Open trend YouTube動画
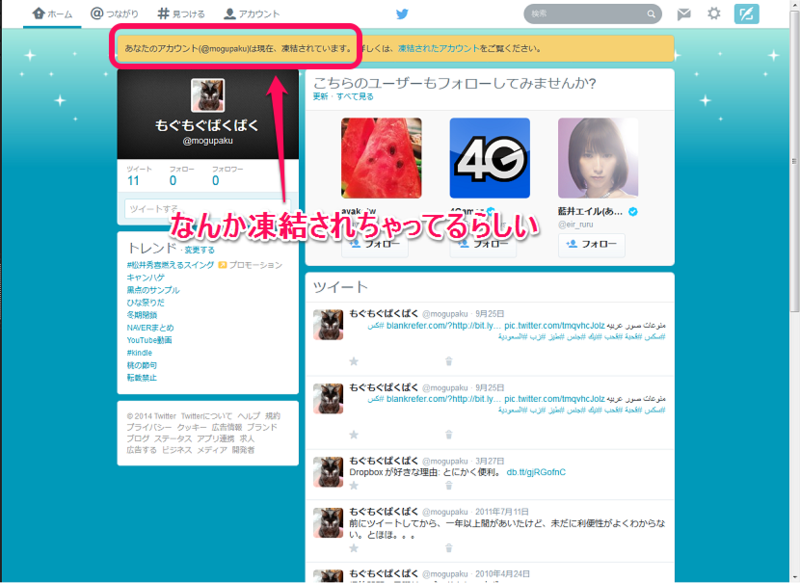Screen dimensions: 800x583 149,340
